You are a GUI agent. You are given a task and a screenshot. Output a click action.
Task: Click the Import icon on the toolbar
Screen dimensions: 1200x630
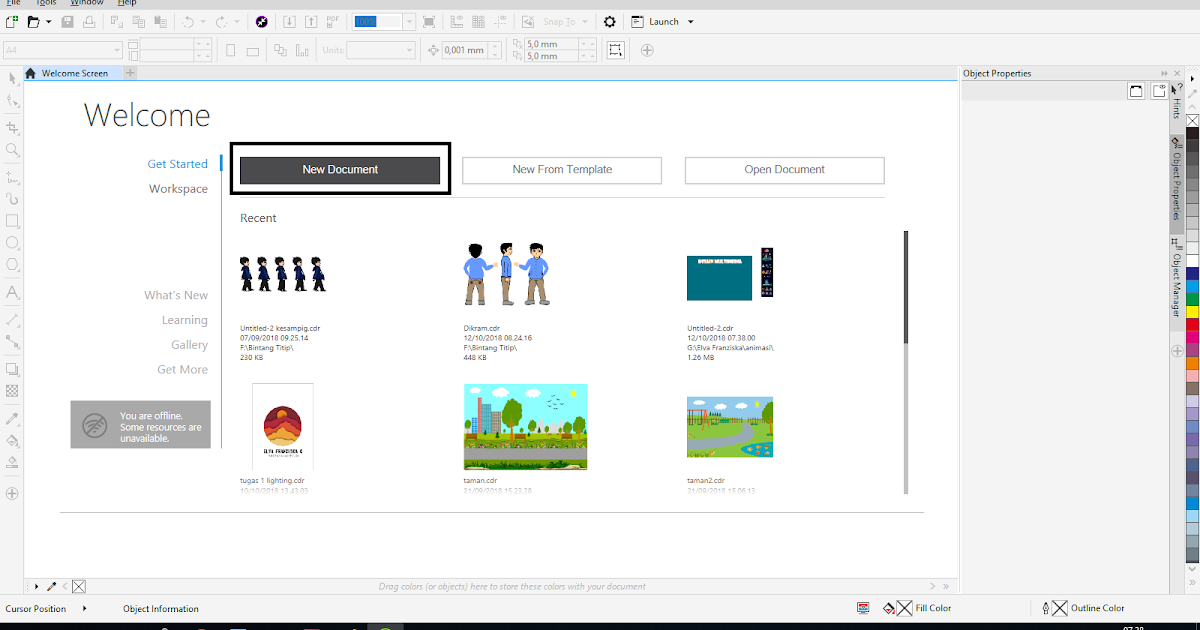pyautogui.click(x=289, y=21)
